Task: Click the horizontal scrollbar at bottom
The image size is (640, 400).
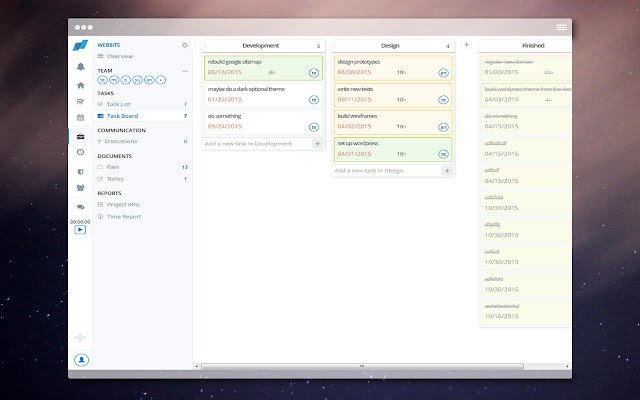Action: point(362,366)
